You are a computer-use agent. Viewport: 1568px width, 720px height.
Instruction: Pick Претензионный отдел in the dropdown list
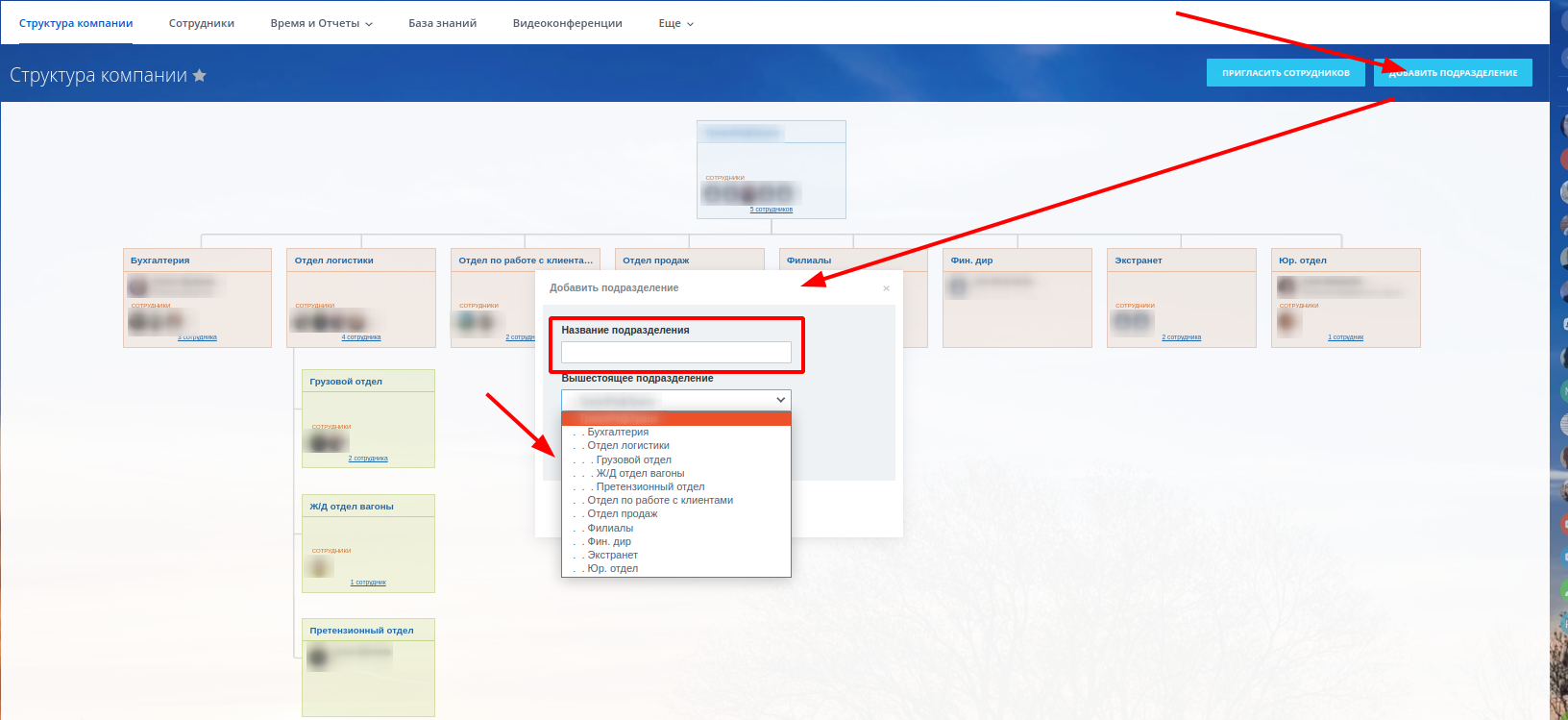point(650,487)
